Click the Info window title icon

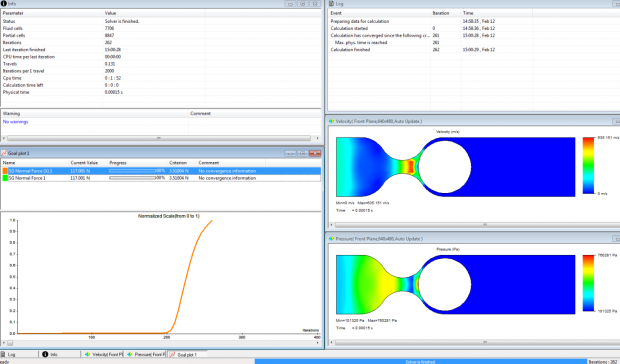pos(4,4)
